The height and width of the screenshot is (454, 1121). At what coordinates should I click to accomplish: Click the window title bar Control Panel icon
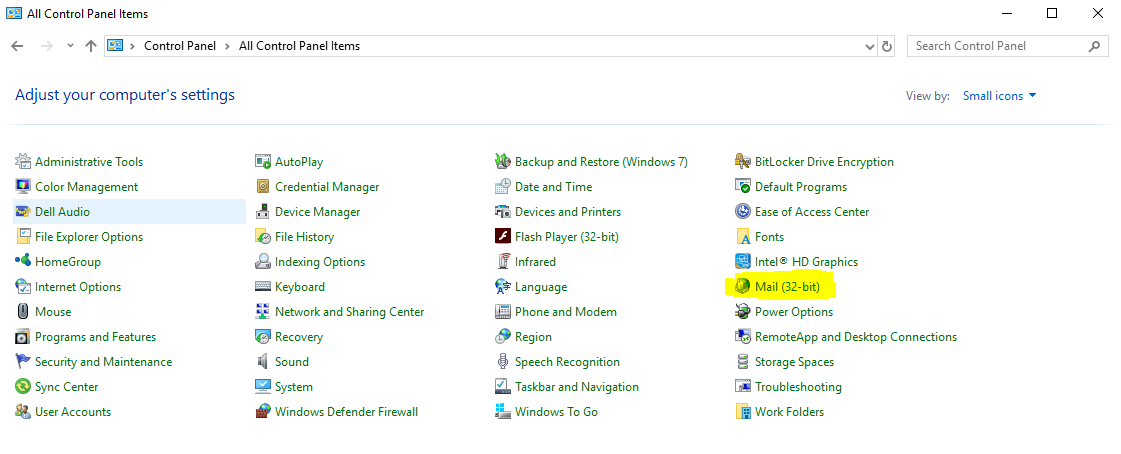(14, 13)
